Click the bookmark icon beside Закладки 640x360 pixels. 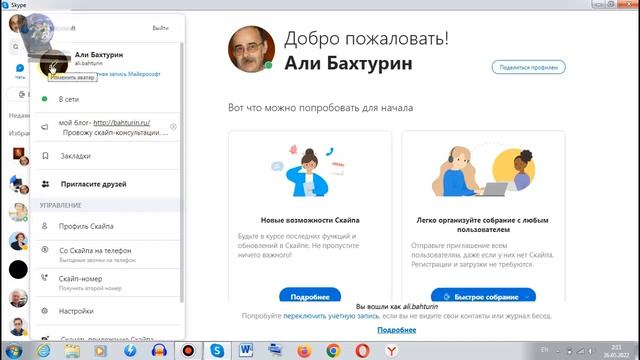click(x=45, y=156)
